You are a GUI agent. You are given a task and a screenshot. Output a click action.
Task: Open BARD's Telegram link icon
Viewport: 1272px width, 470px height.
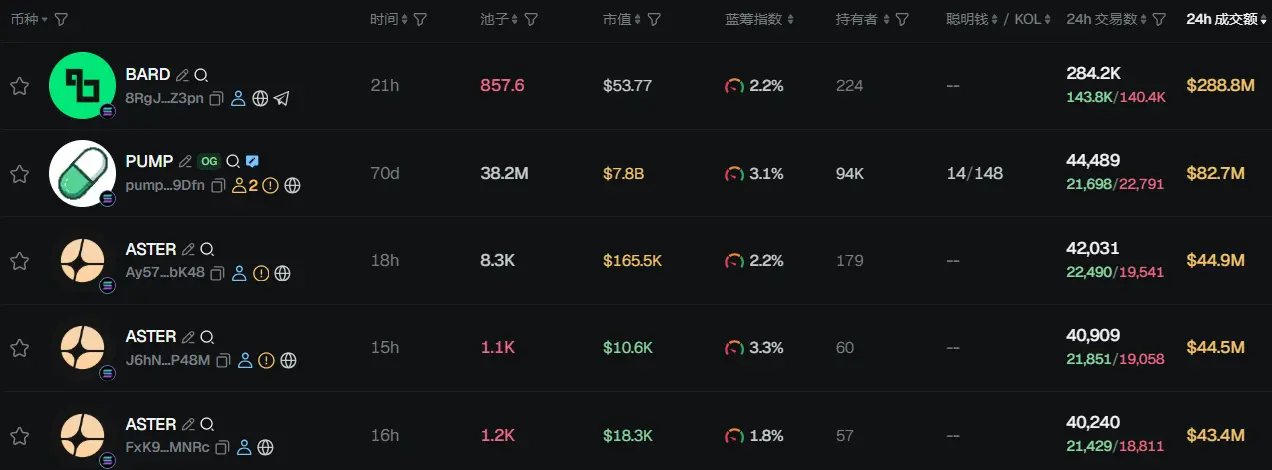click(282, 98)
